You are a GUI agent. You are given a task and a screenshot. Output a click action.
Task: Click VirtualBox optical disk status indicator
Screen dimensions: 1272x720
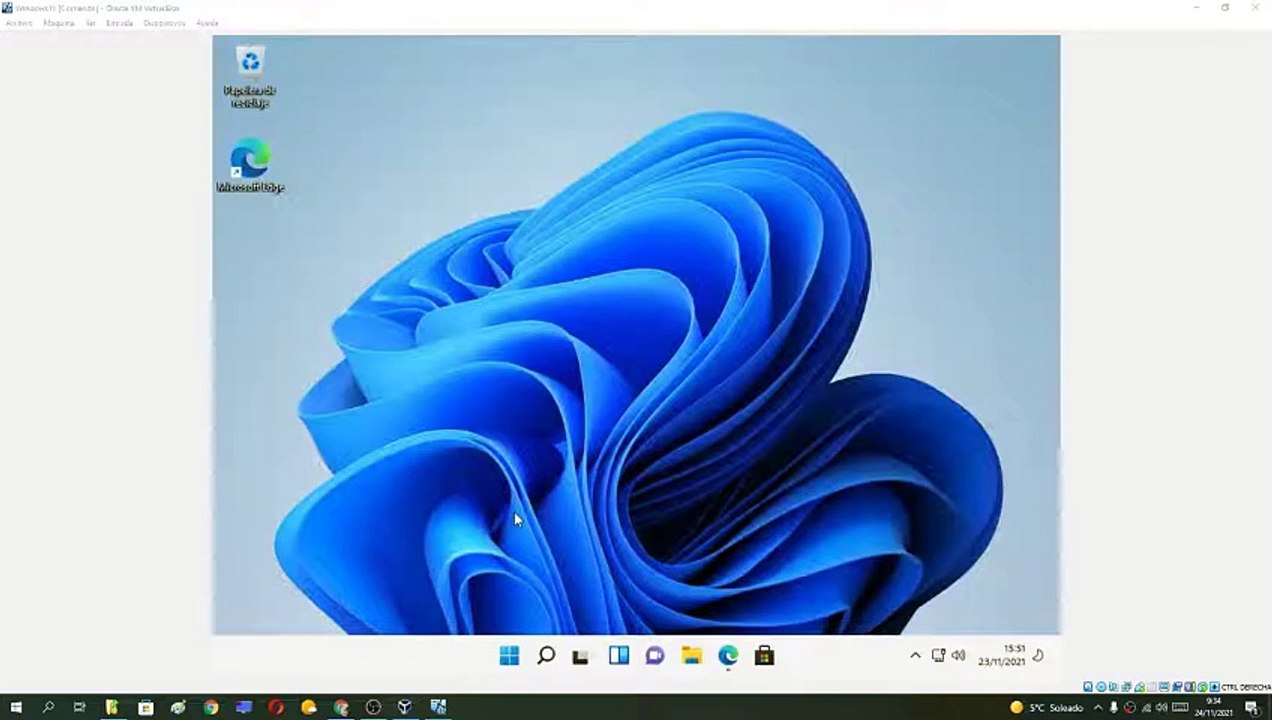[x=1101, y=687]
